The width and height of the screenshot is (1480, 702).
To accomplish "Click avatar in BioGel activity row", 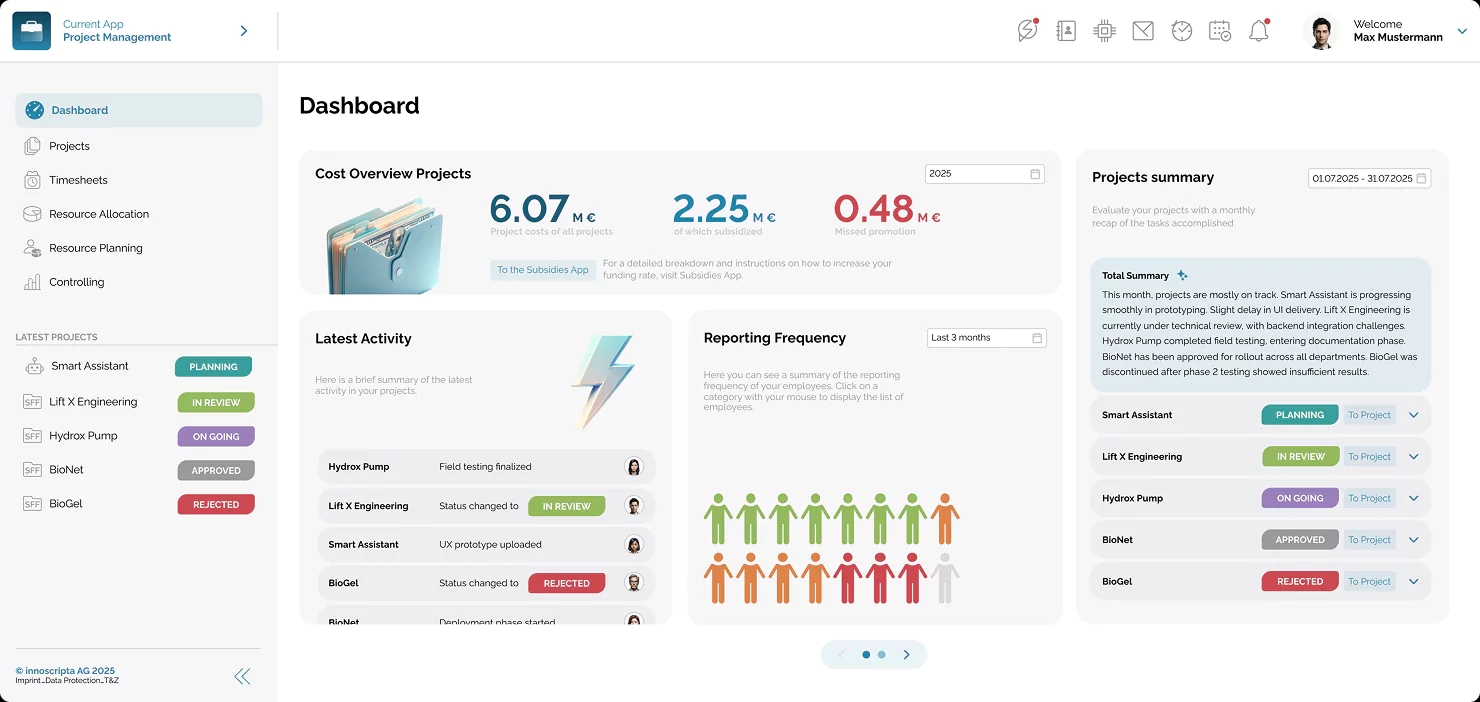I will point(633,583).
